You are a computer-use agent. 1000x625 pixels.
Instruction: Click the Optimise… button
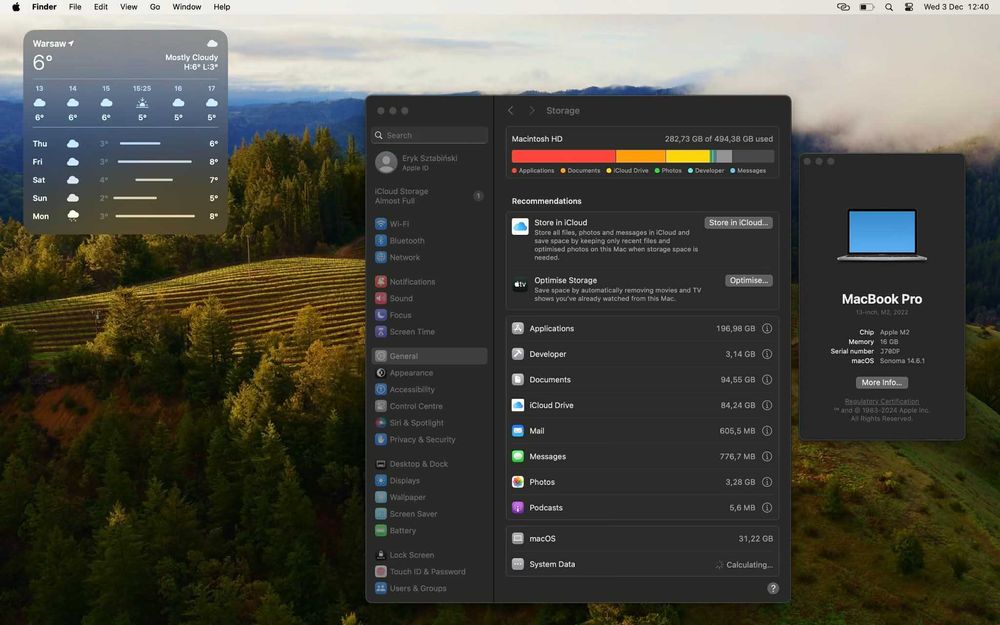point(749,280)
